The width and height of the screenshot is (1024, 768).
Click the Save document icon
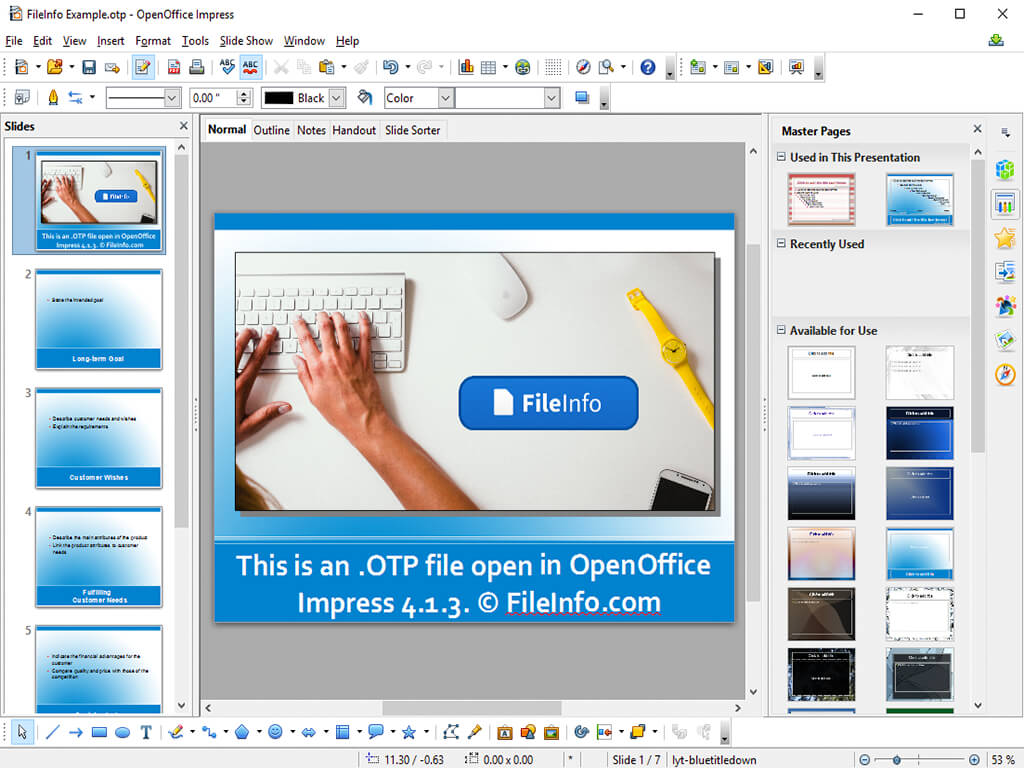(x=89, y=67)
